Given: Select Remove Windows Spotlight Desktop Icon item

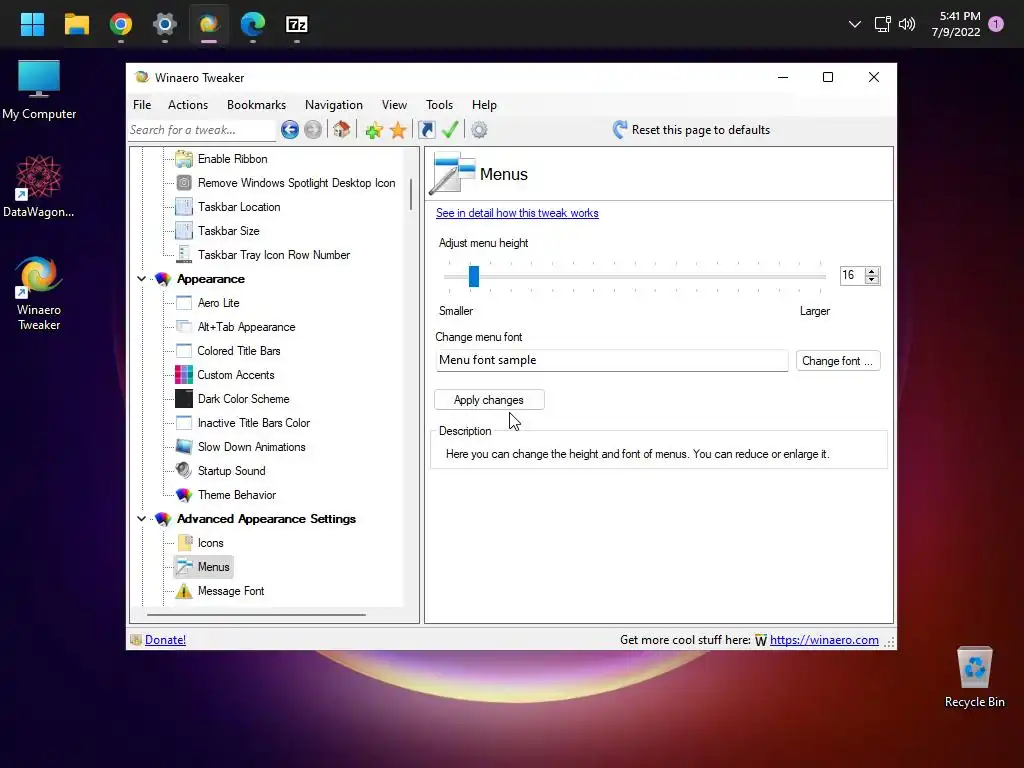Looking at the screenshot, I should [296, 183].
